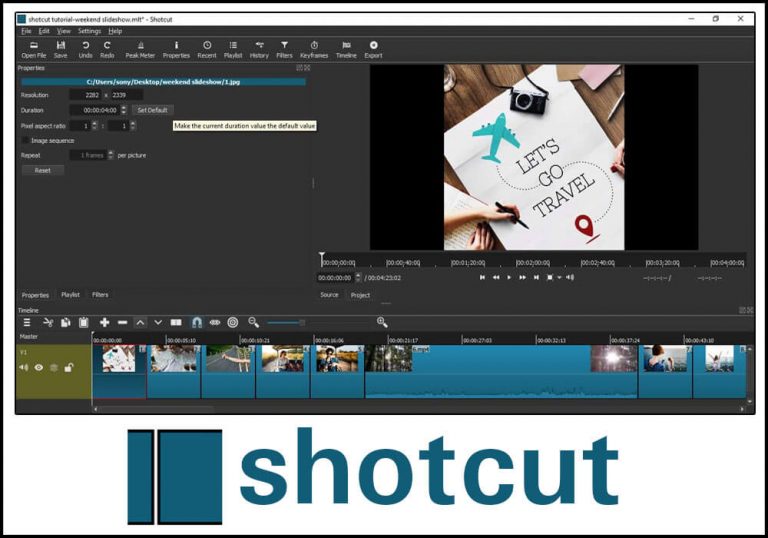Lift the clip with the up-chevron icon

click(x=140, y=322)
